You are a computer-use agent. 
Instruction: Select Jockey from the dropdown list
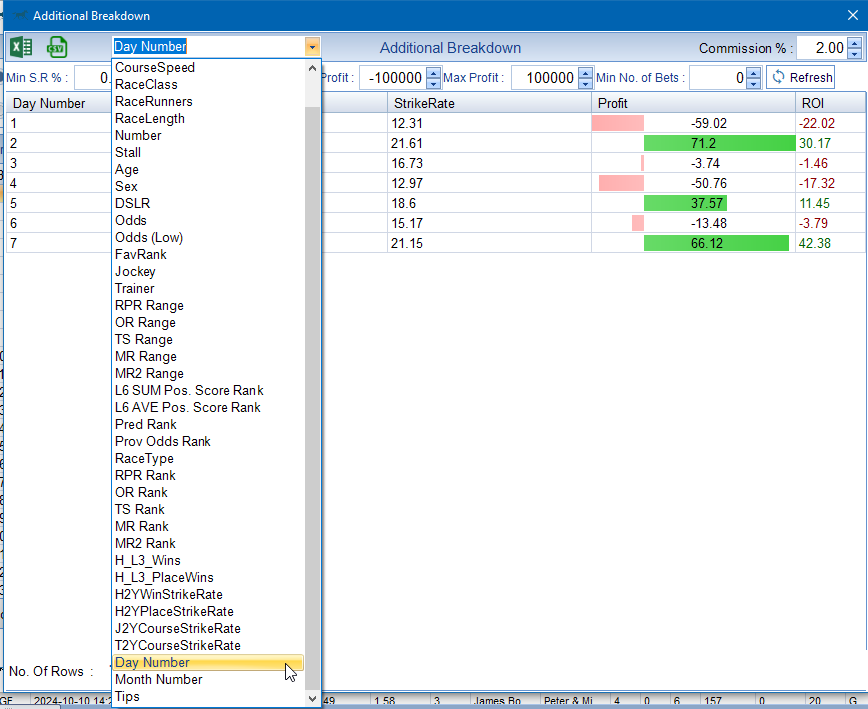click(135, 271)
